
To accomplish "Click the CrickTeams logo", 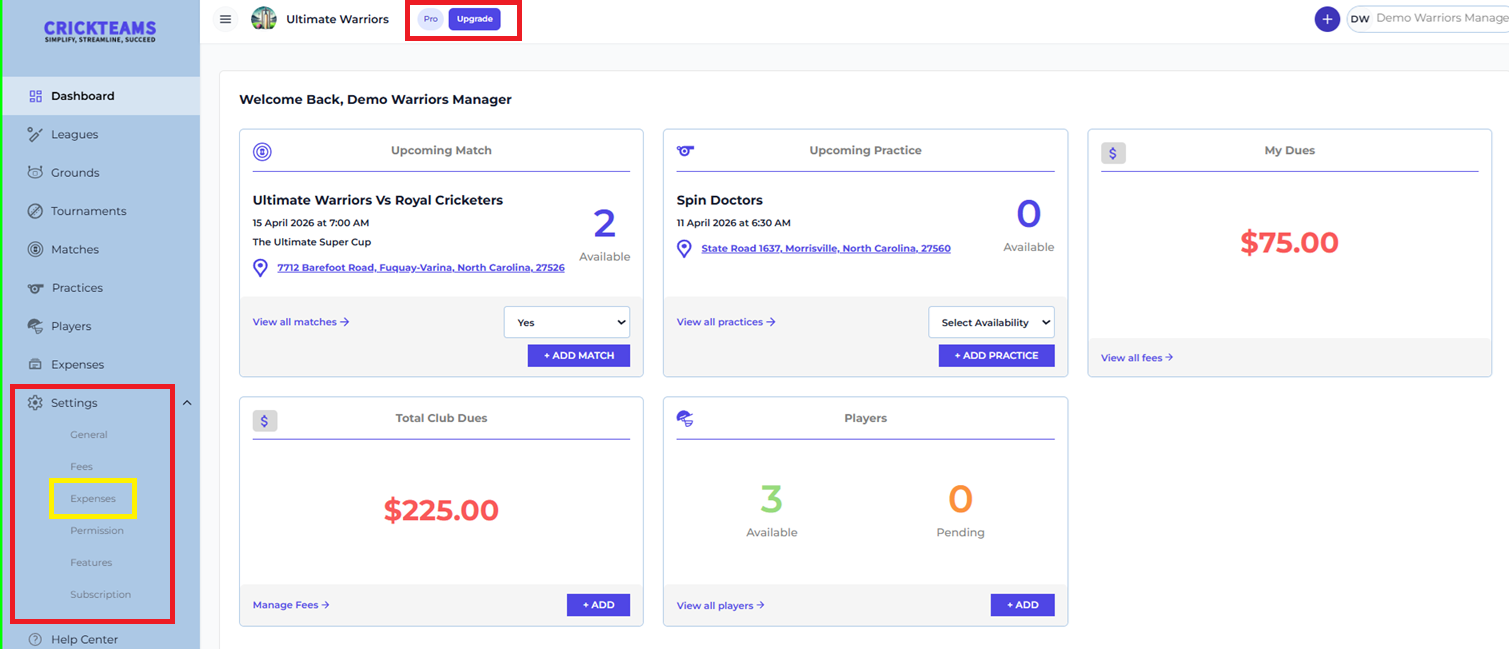I will tap(100, 32).
